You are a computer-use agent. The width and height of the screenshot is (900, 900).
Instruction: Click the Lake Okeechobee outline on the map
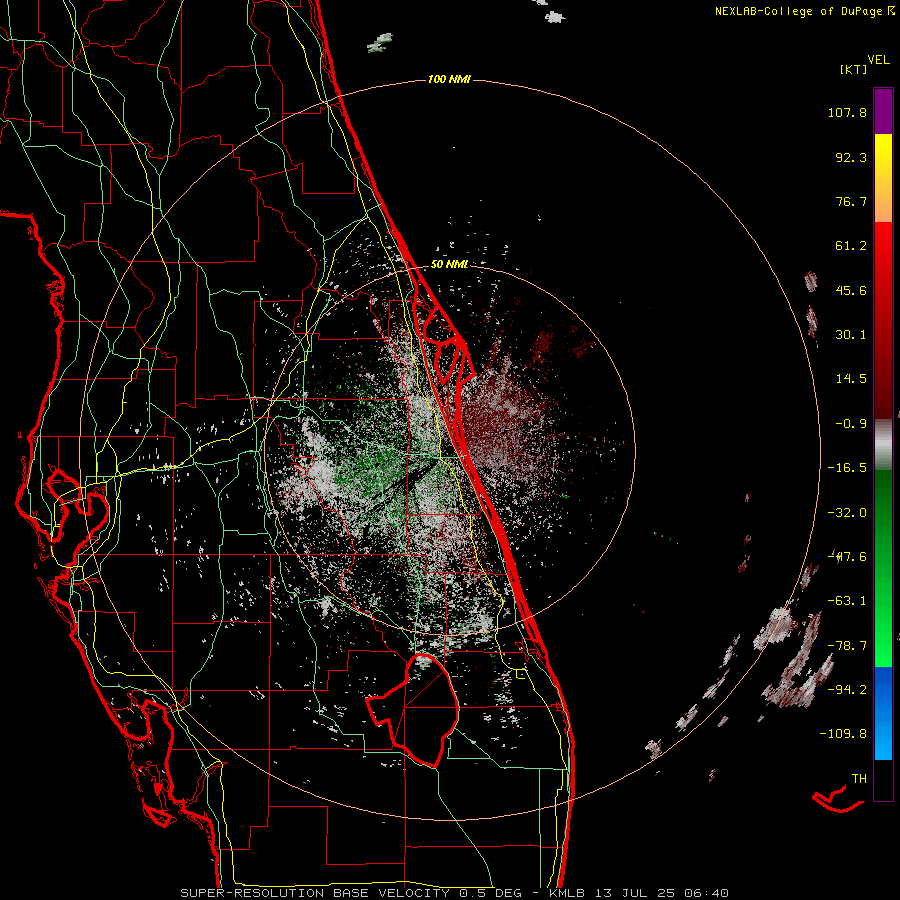point(414,710)
